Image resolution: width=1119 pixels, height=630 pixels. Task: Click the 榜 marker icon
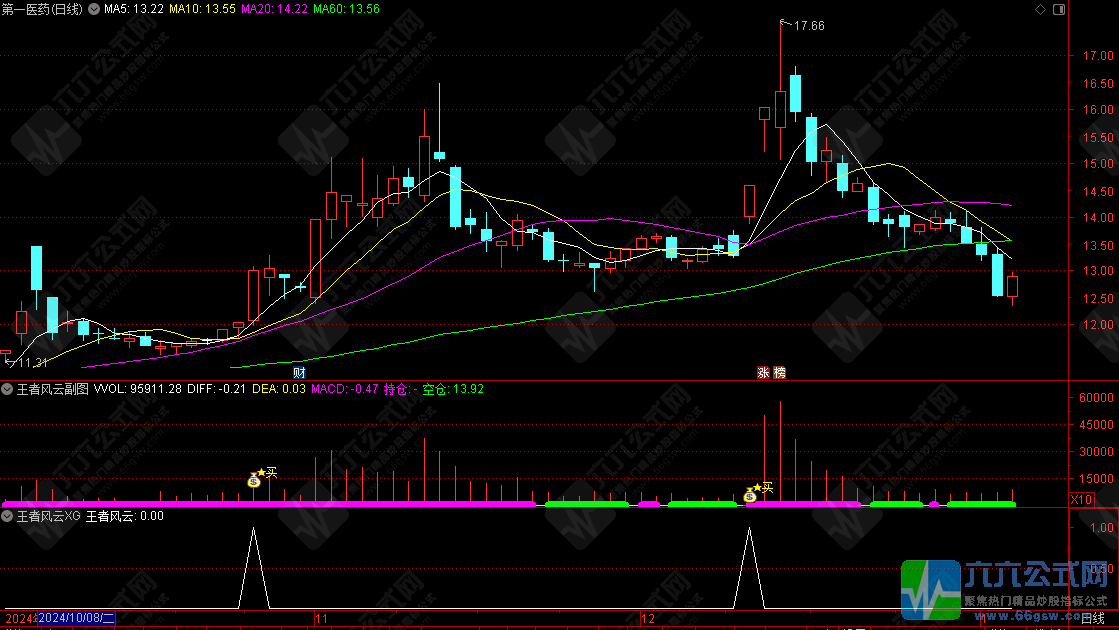pos(779,372)
